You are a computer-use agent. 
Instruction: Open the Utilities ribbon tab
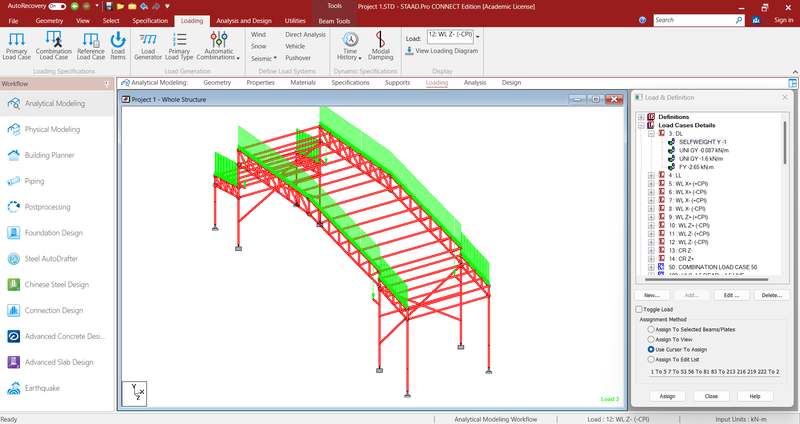(x=295, y=21)
